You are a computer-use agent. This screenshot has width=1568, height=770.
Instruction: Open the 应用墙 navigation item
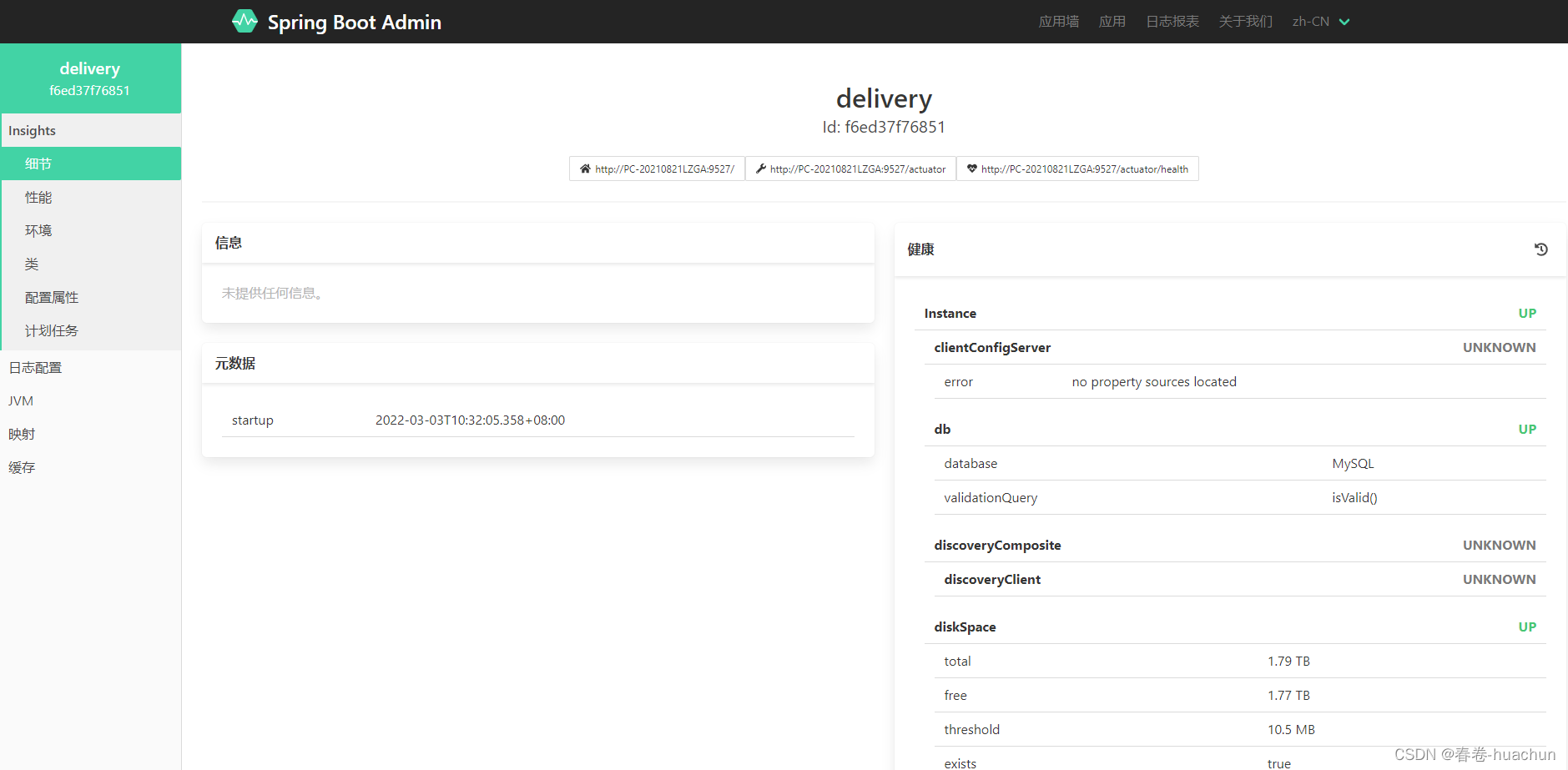[x=1058, y=22]
